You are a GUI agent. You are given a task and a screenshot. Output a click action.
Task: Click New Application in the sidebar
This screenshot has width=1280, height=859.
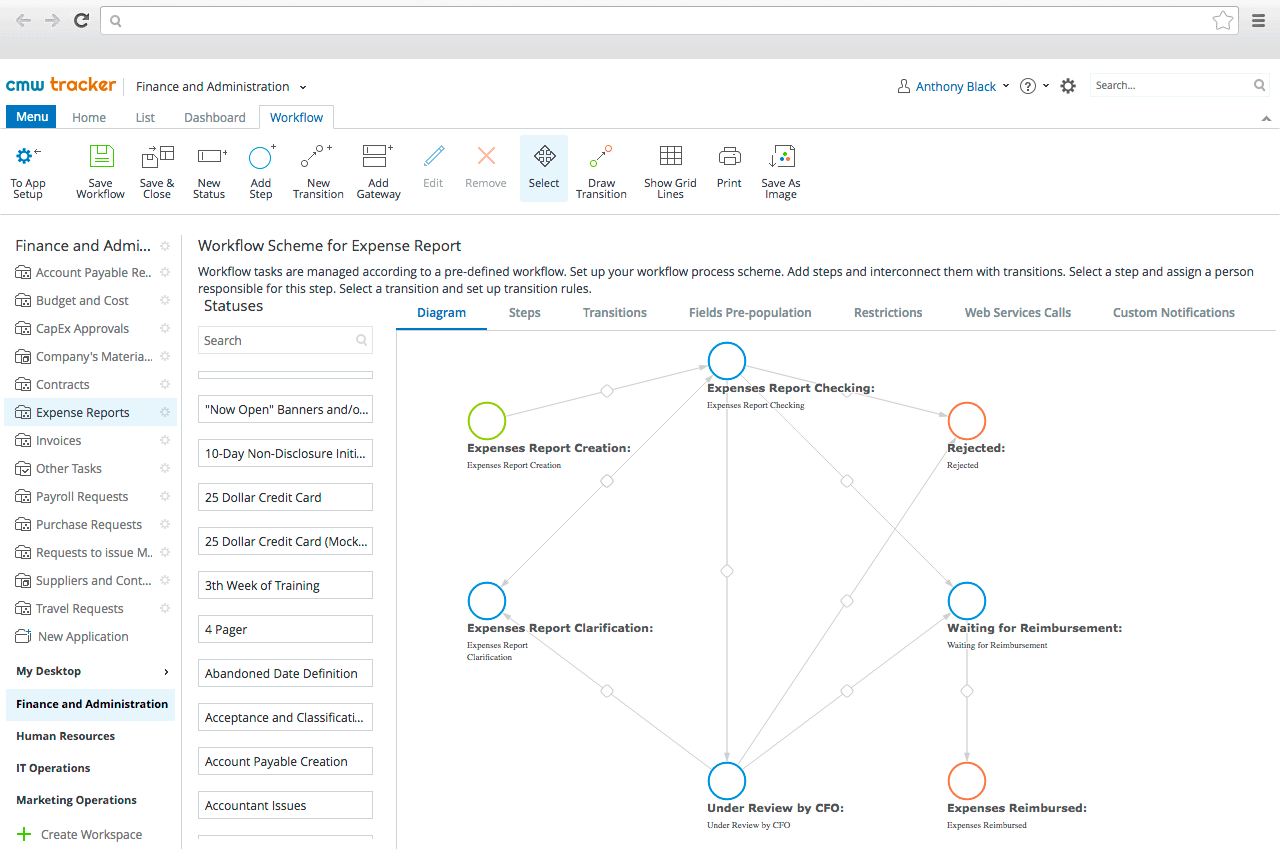83,636
